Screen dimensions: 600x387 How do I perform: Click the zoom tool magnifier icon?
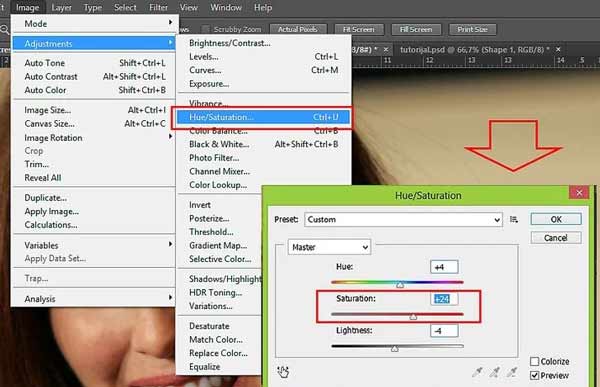4,29
